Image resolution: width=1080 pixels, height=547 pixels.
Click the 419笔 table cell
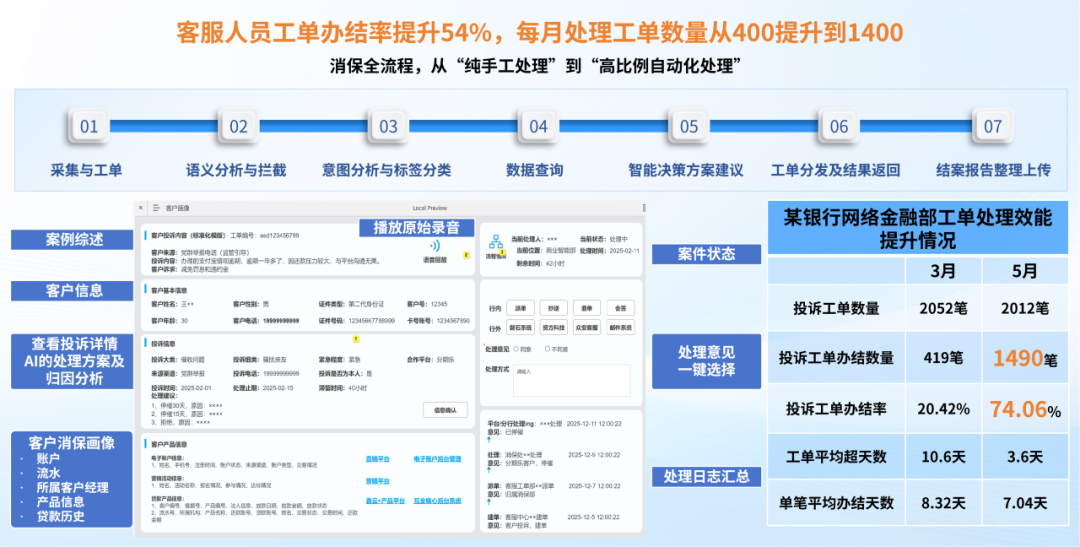coord(943,358)
